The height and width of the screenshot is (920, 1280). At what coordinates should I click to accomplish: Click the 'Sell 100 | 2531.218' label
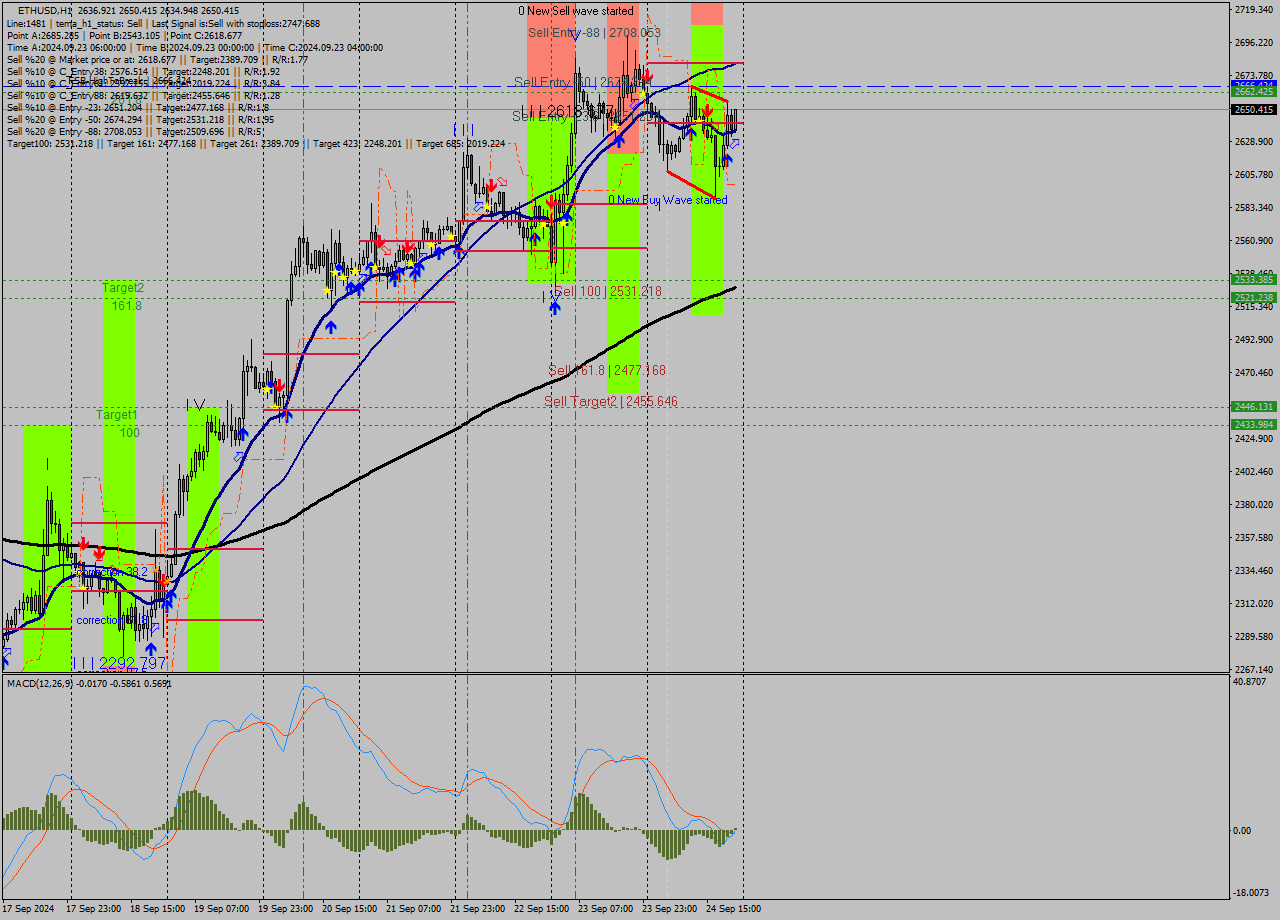coord(608,291)
